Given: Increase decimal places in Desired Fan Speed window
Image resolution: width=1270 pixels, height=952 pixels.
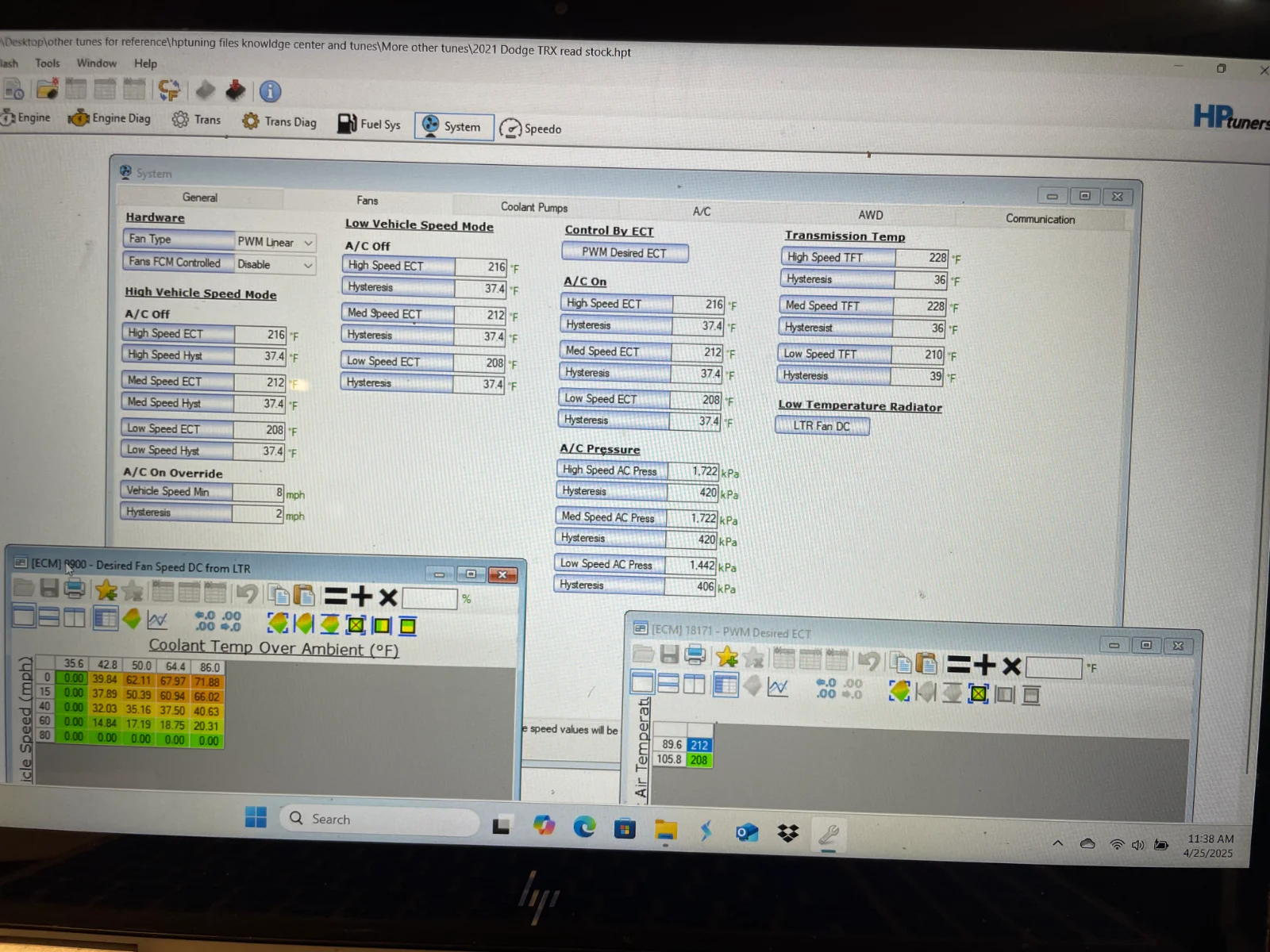Looking at the screenshot, I should (x=205, y=620).
